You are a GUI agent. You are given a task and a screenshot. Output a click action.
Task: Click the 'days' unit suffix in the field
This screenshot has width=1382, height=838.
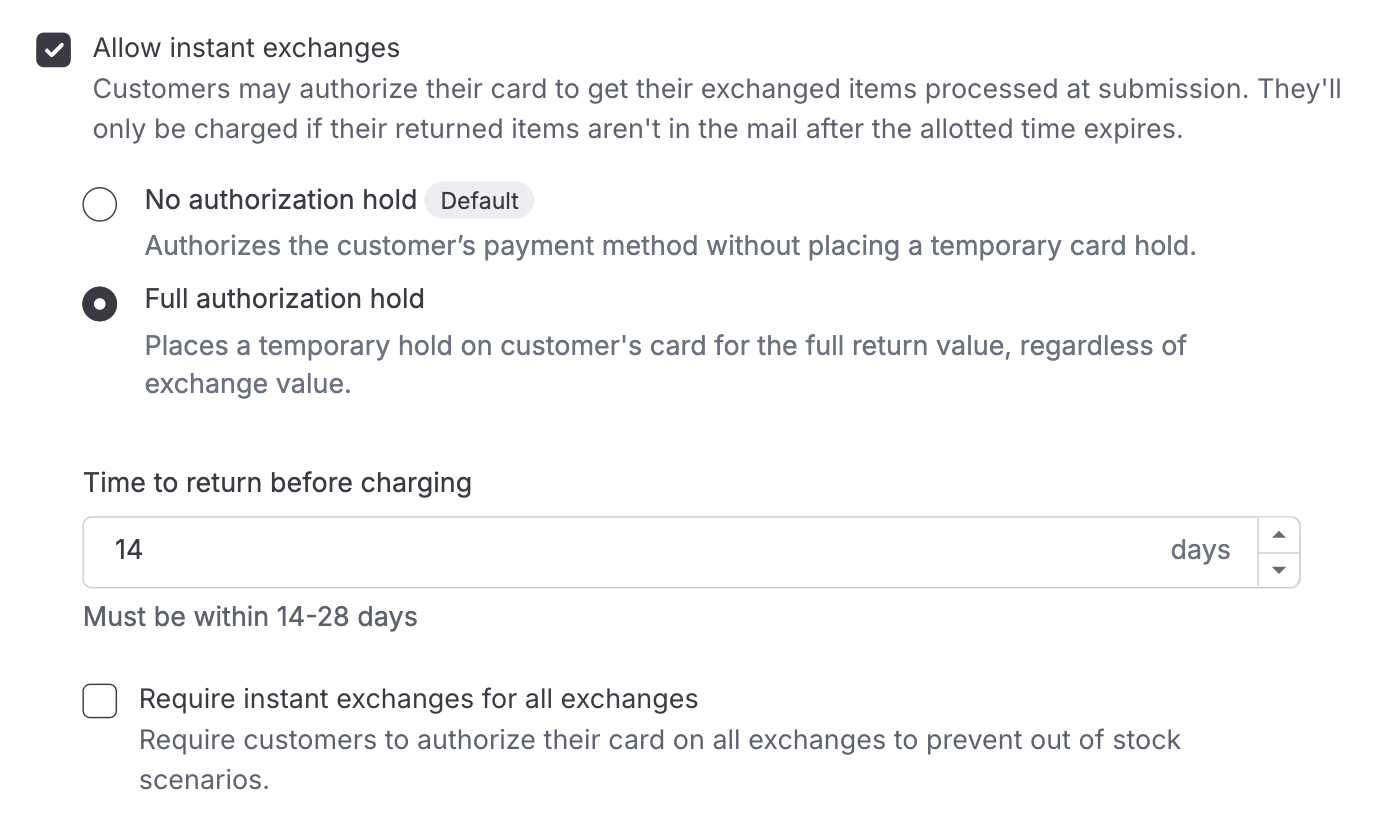pyautogui.click(x=1199, y=550)
